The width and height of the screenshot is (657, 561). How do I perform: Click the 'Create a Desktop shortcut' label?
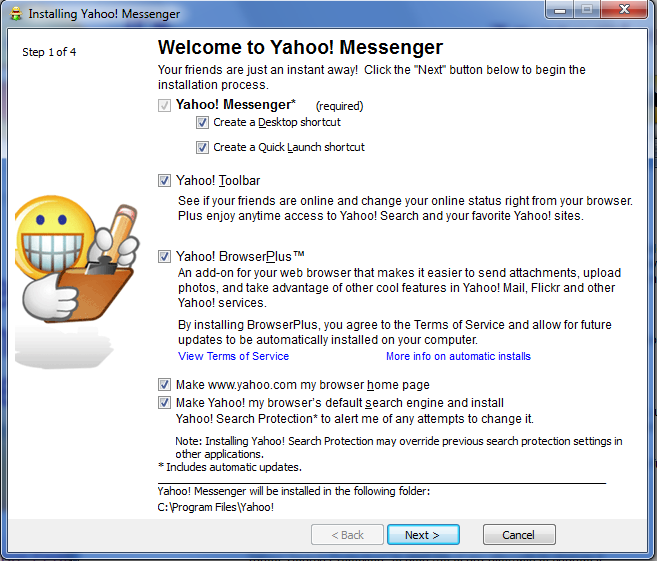(x=277, y=122)
